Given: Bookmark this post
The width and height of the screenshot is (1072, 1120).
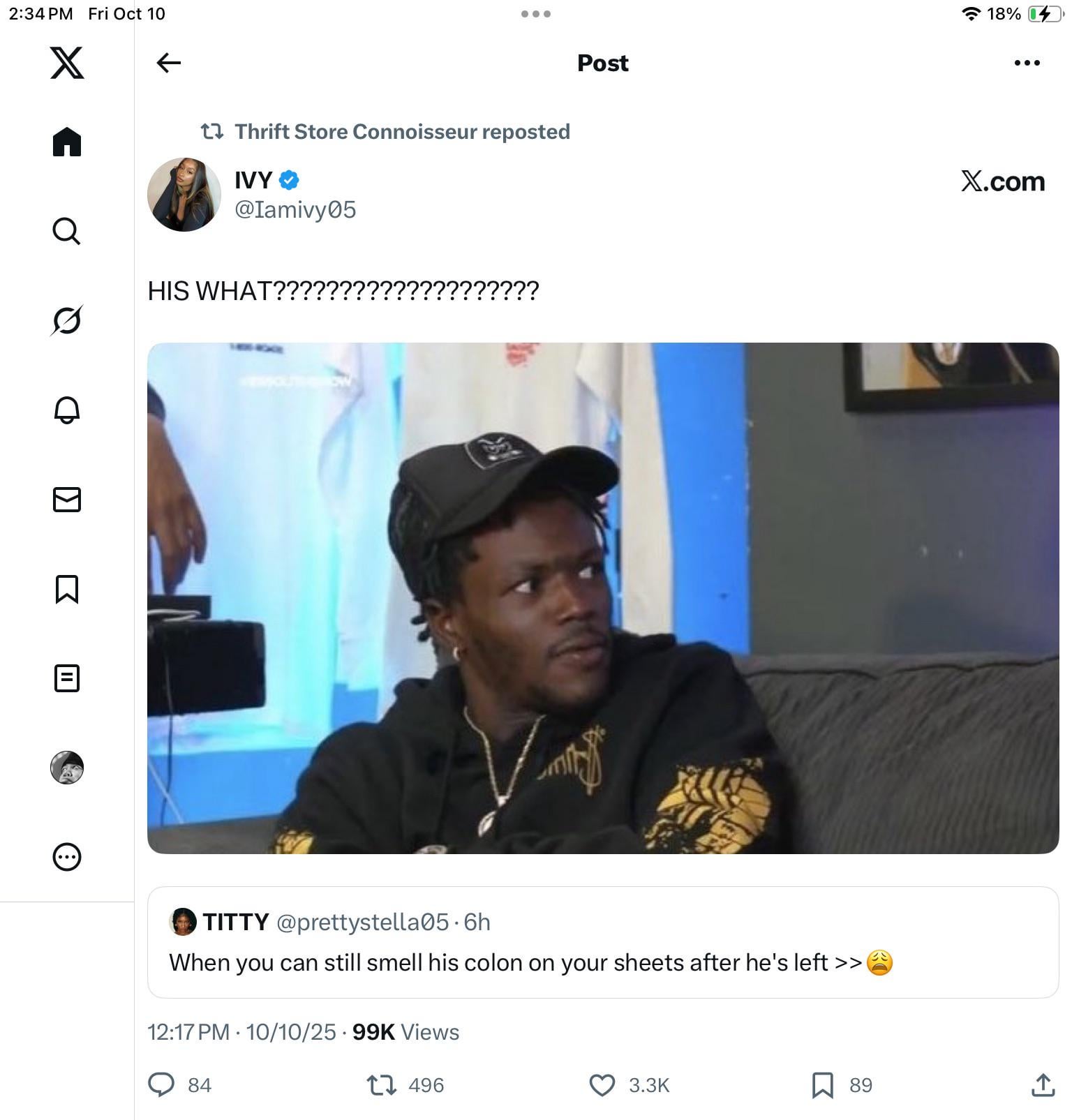Looking at the screenshot, I should point(822,1085).
